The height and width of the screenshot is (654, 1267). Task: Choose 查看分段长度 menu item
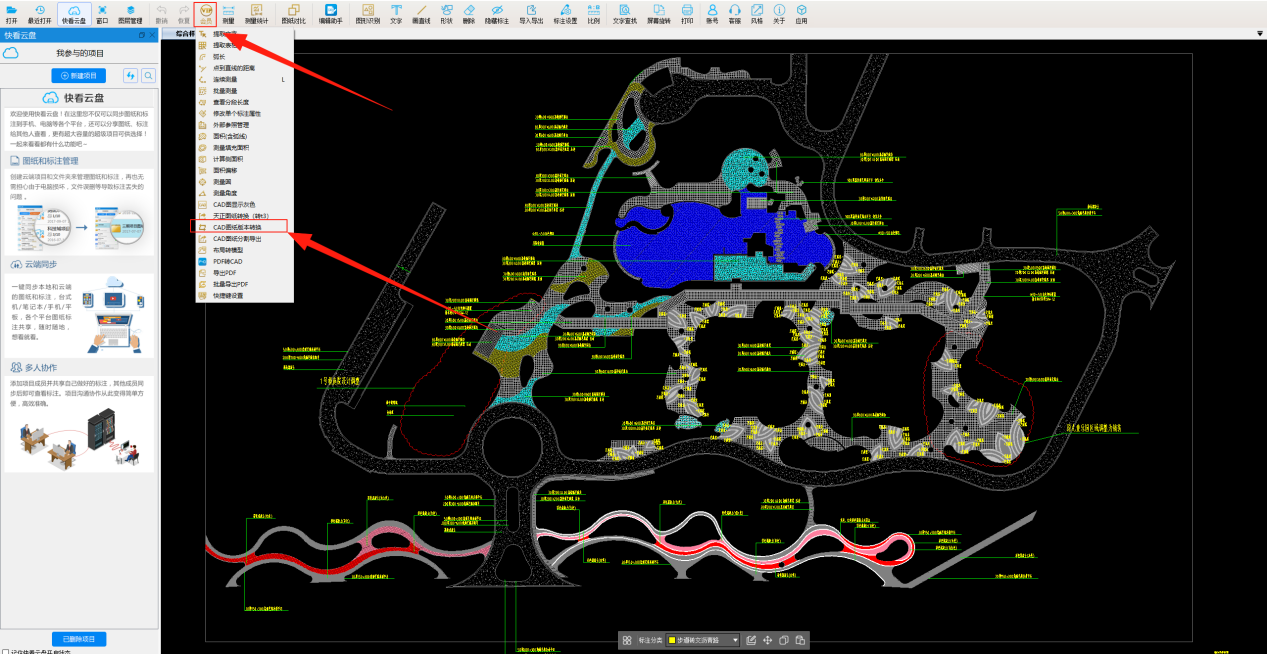tap(244, 102)
